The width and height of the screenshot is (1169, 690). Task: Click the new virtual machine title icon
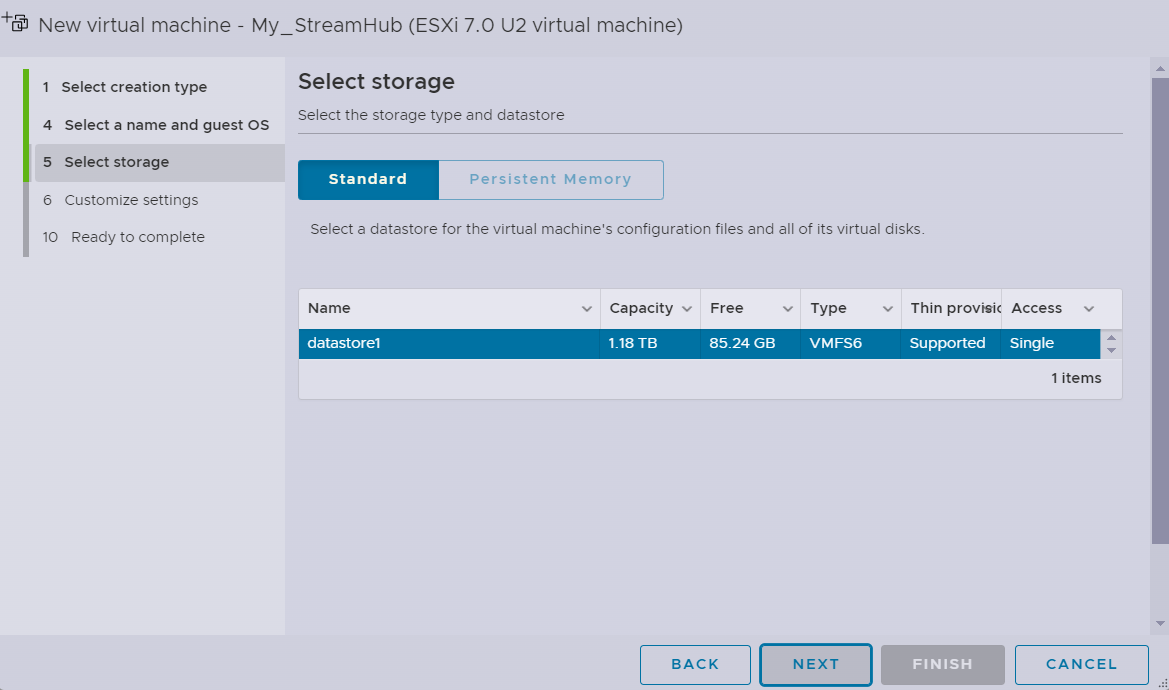click(16, 22)
